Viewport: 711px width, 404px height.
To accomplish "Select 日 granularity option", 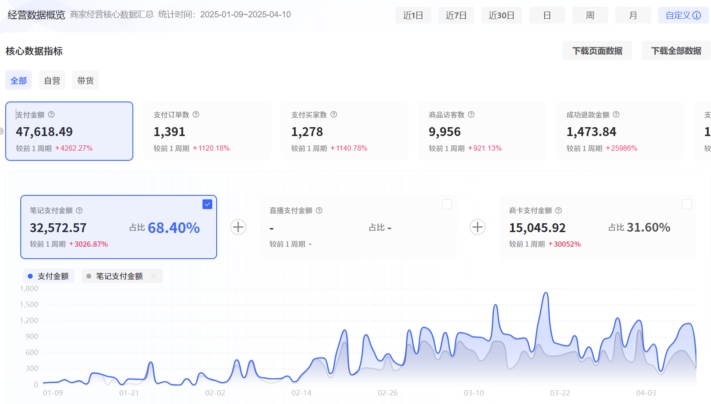I will (547, 15).
